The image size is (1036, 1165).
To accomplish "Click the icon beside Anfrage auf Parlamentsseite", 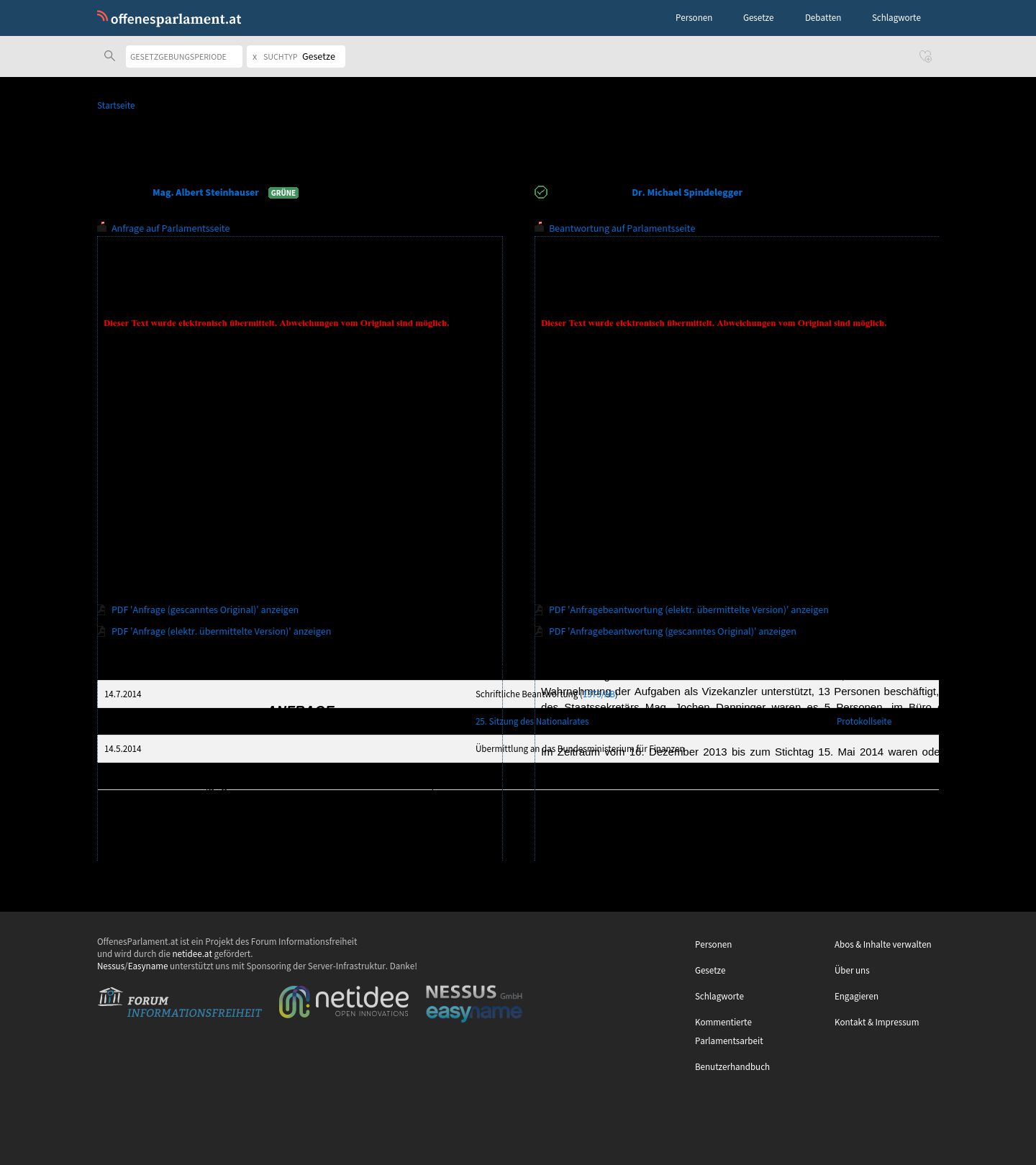I will click(102, 227).
